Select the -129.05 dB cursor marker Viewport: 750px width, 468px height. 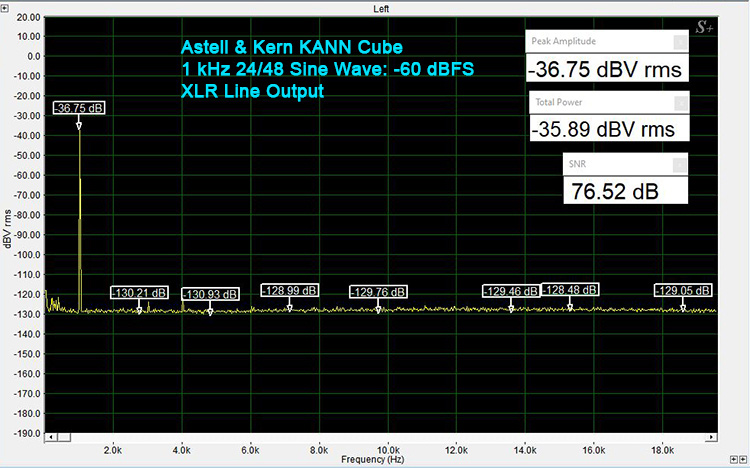pyautogui.click(x=683, y=291)
